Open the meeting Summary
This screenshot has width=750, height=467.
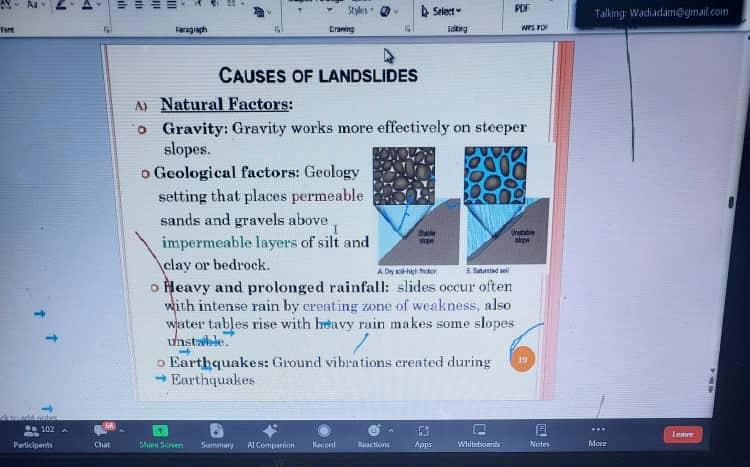coord(217,435)
